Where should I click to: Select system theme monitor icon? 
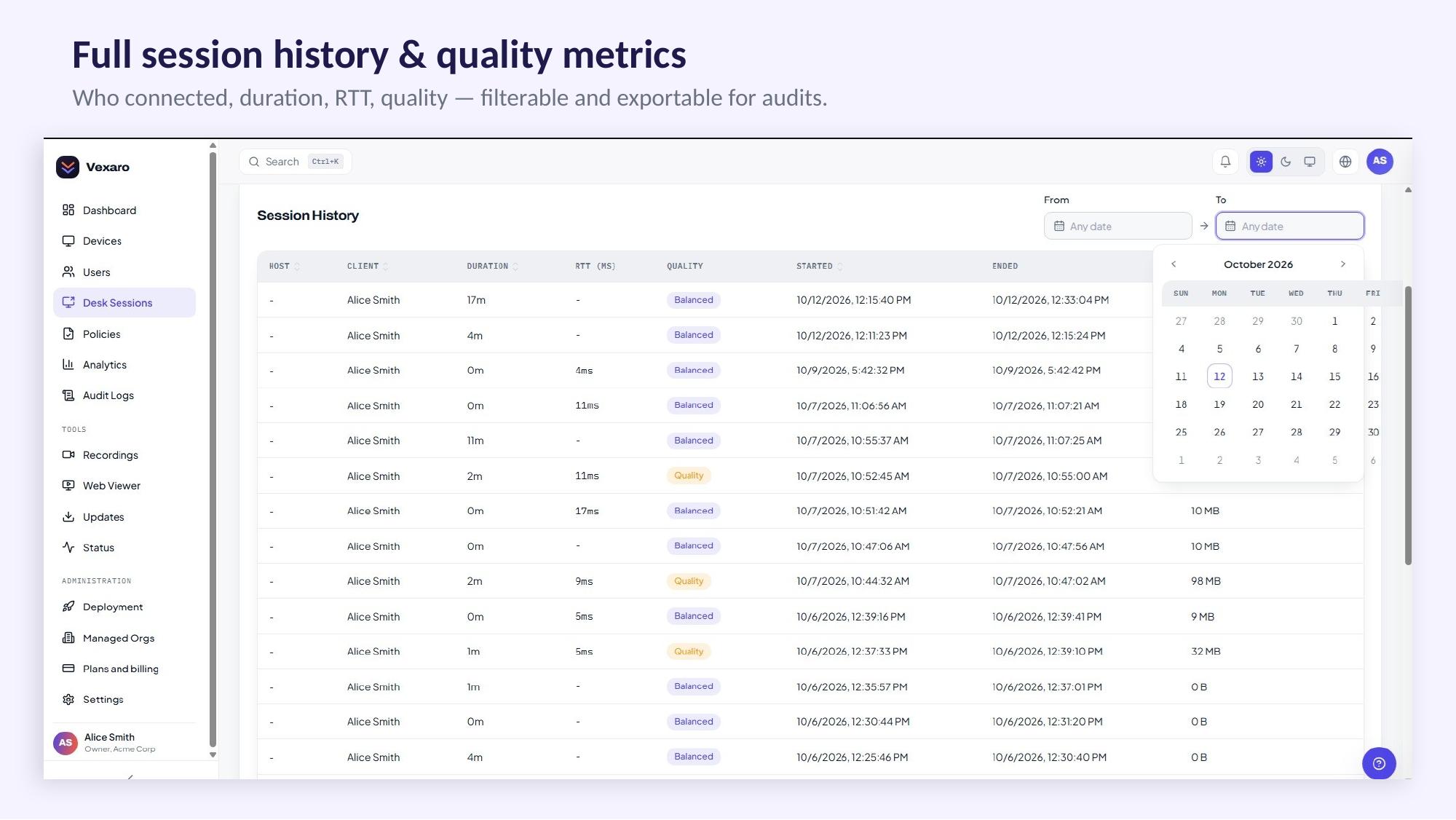coord(1310,162)
